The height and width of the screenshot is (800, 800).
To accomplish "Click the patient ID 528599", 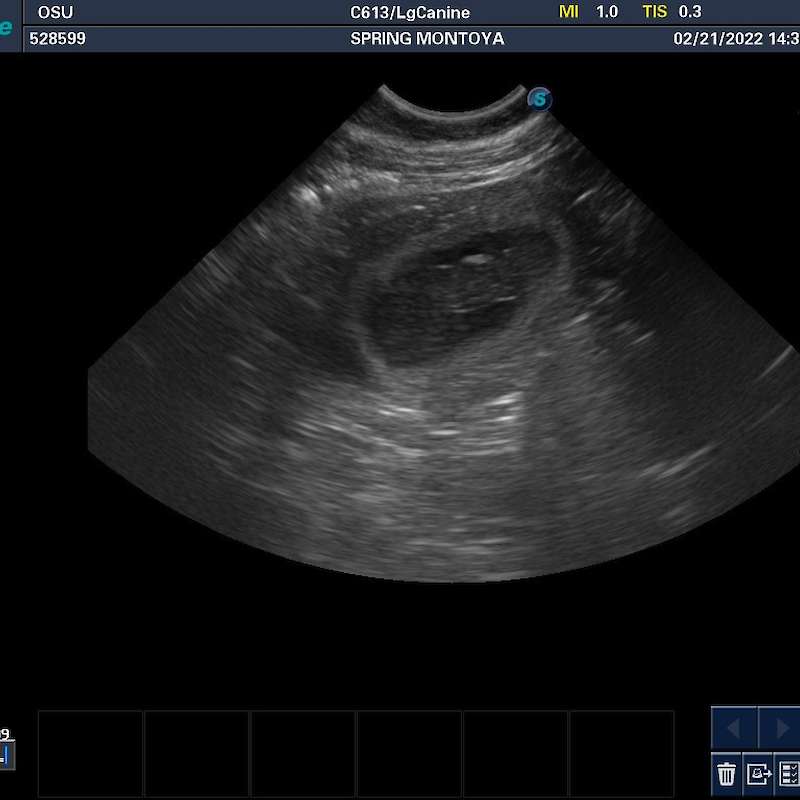I will [58, 39].
